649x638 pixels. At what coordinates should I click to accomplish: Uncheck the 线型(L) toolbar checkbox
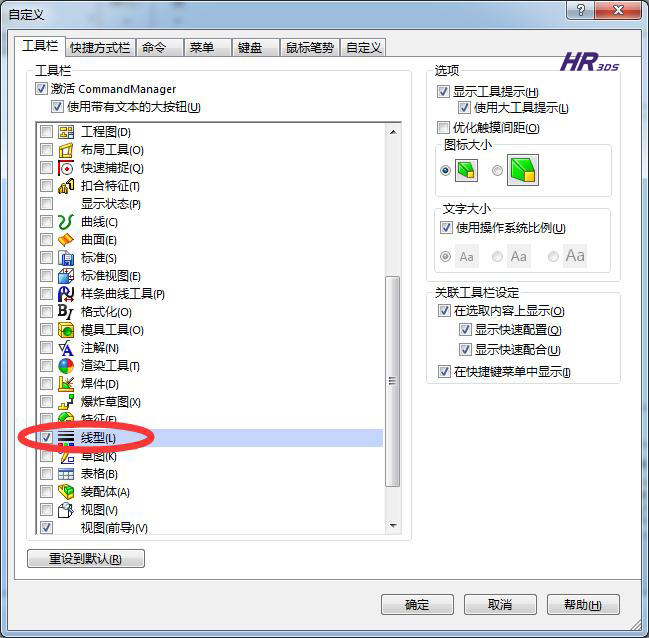[x=46, y=438]
